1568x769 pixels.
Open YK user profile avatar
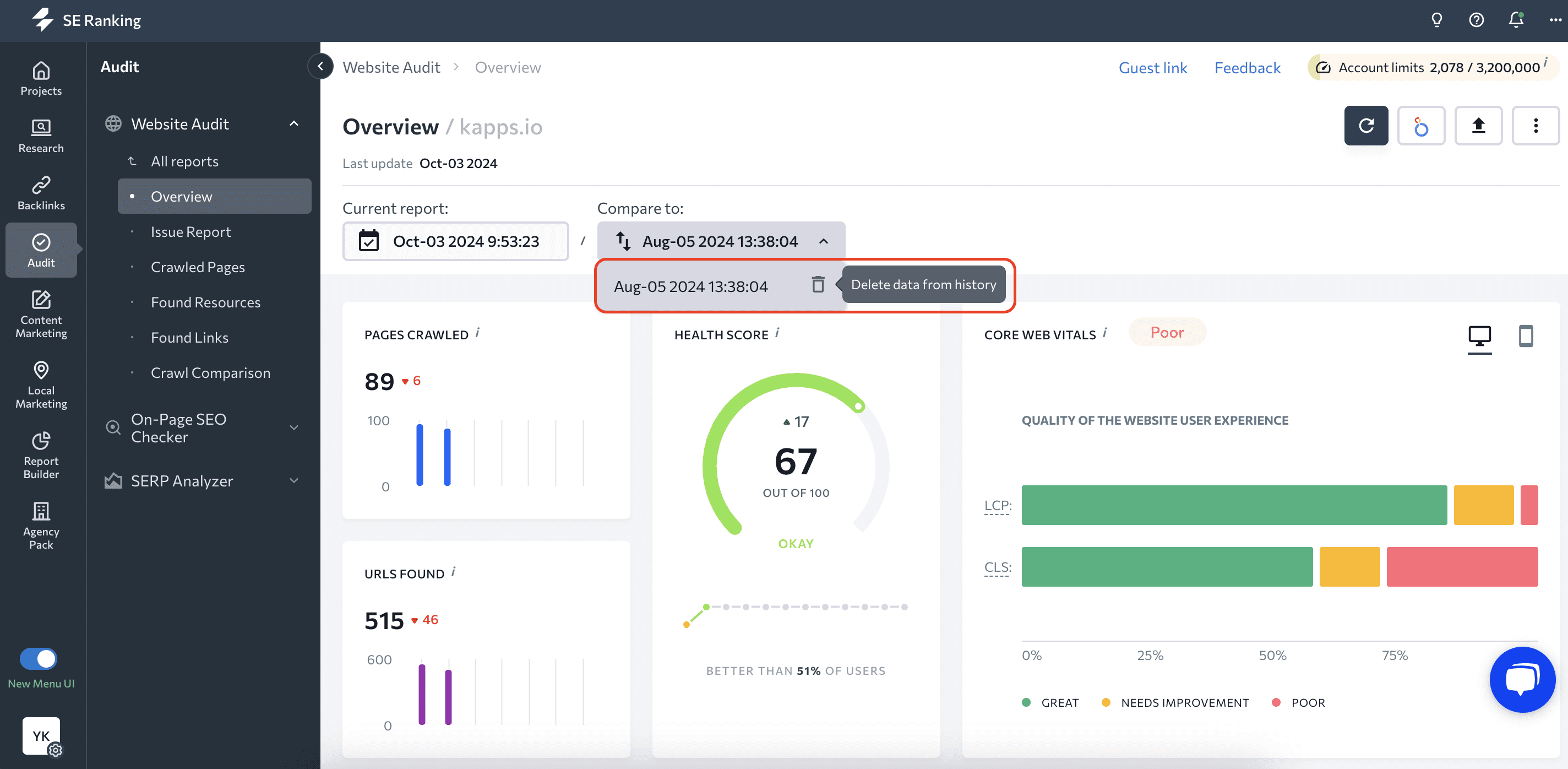(41, 736)
